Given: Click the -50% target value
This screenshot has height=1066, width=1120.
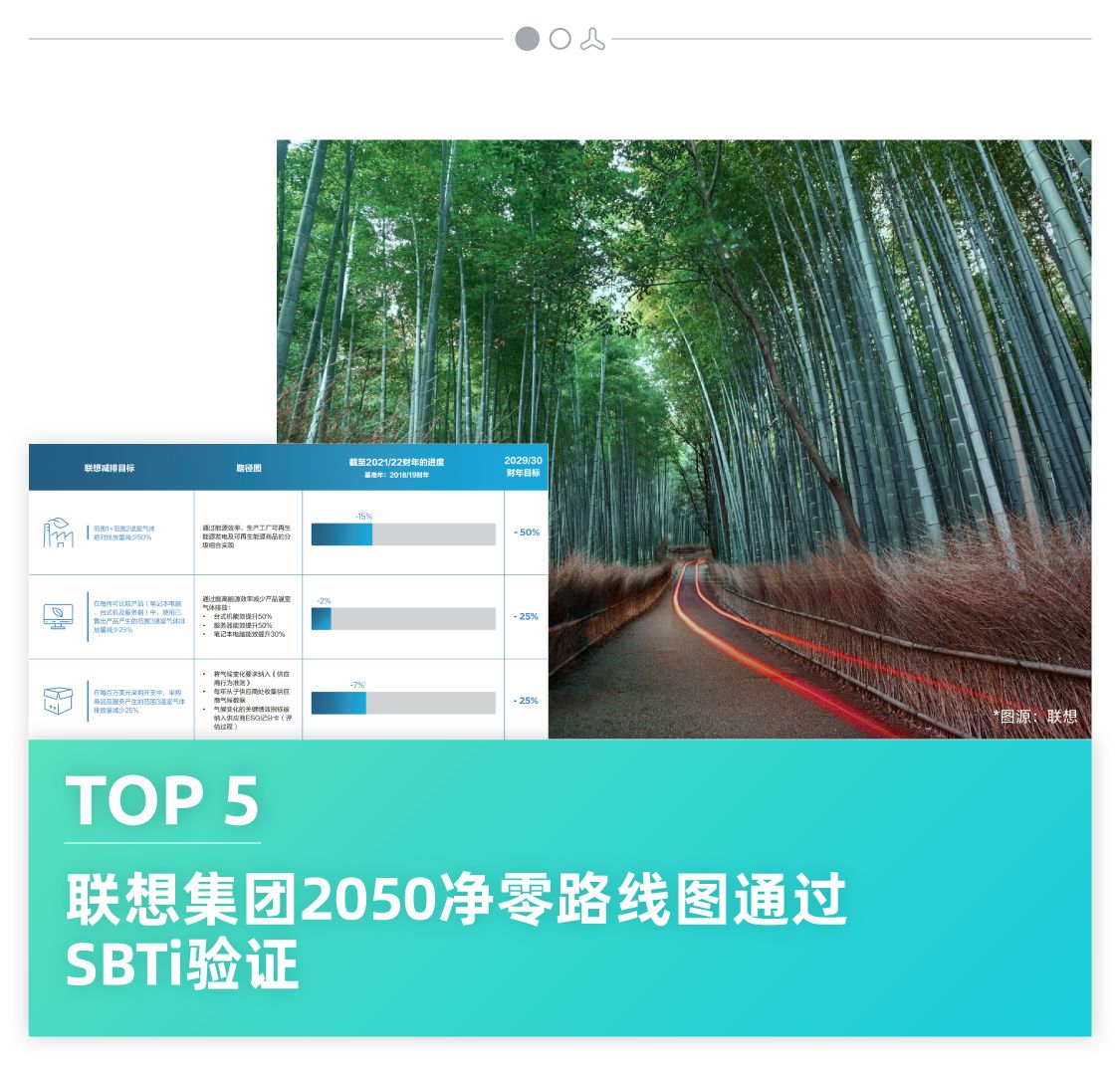Looking at the screenshot, I should pyautogui.click(x=527, y=532).
